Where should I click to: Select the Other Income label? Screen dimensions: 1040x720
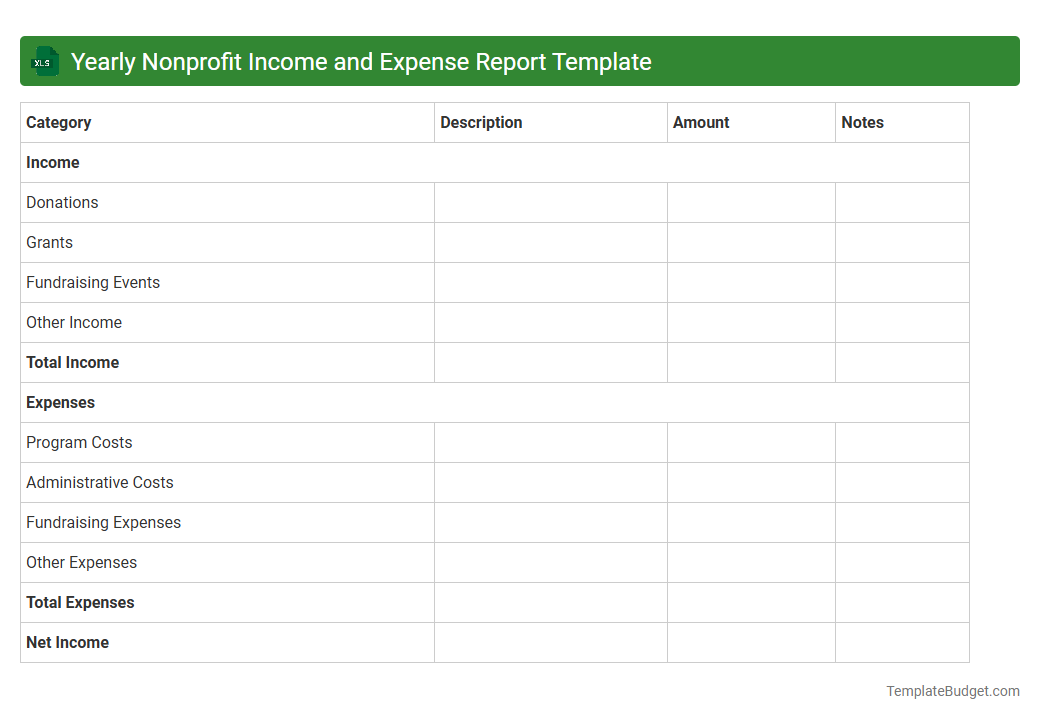74,322
